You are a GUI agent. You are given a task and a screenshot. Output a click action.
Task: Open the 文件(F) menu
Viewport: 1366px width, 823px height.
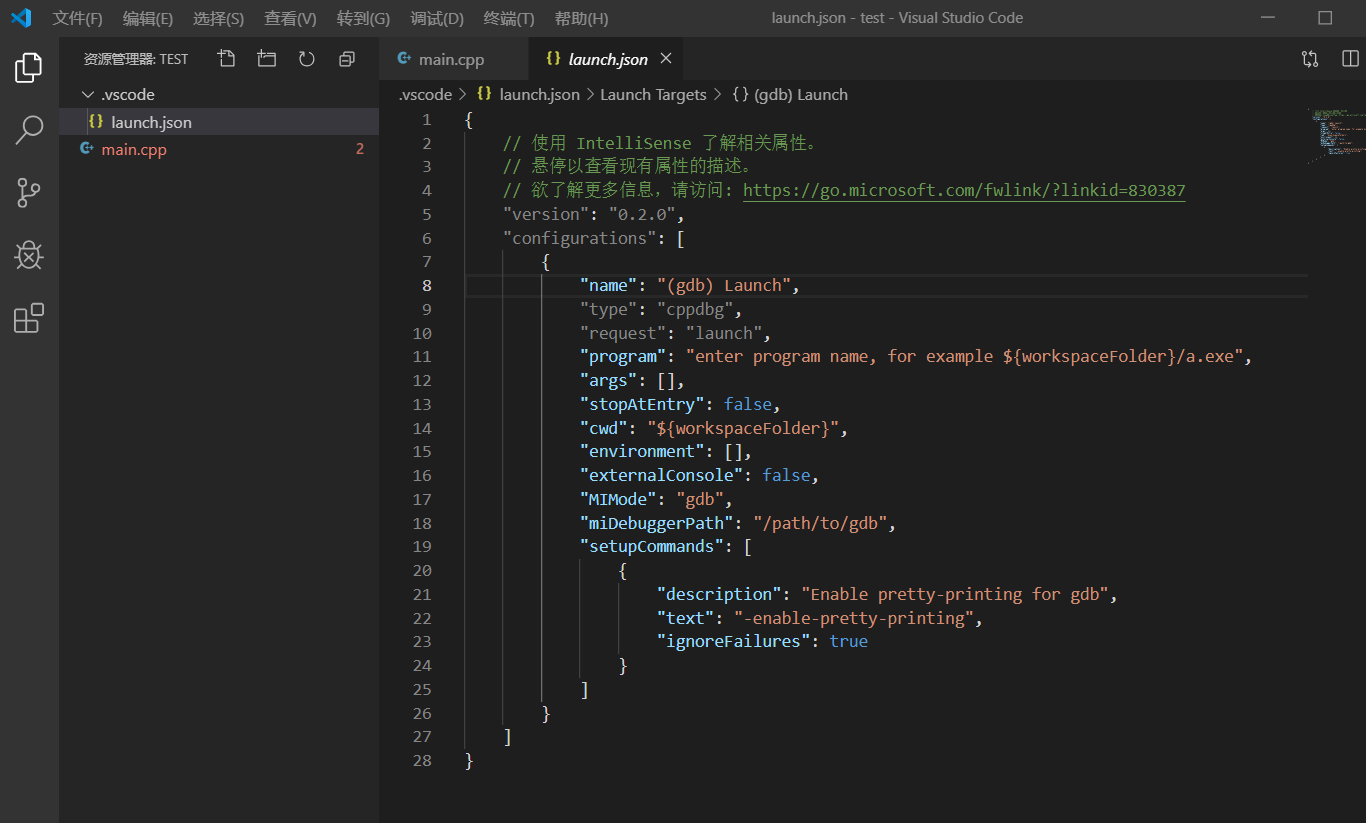(78, 18)
